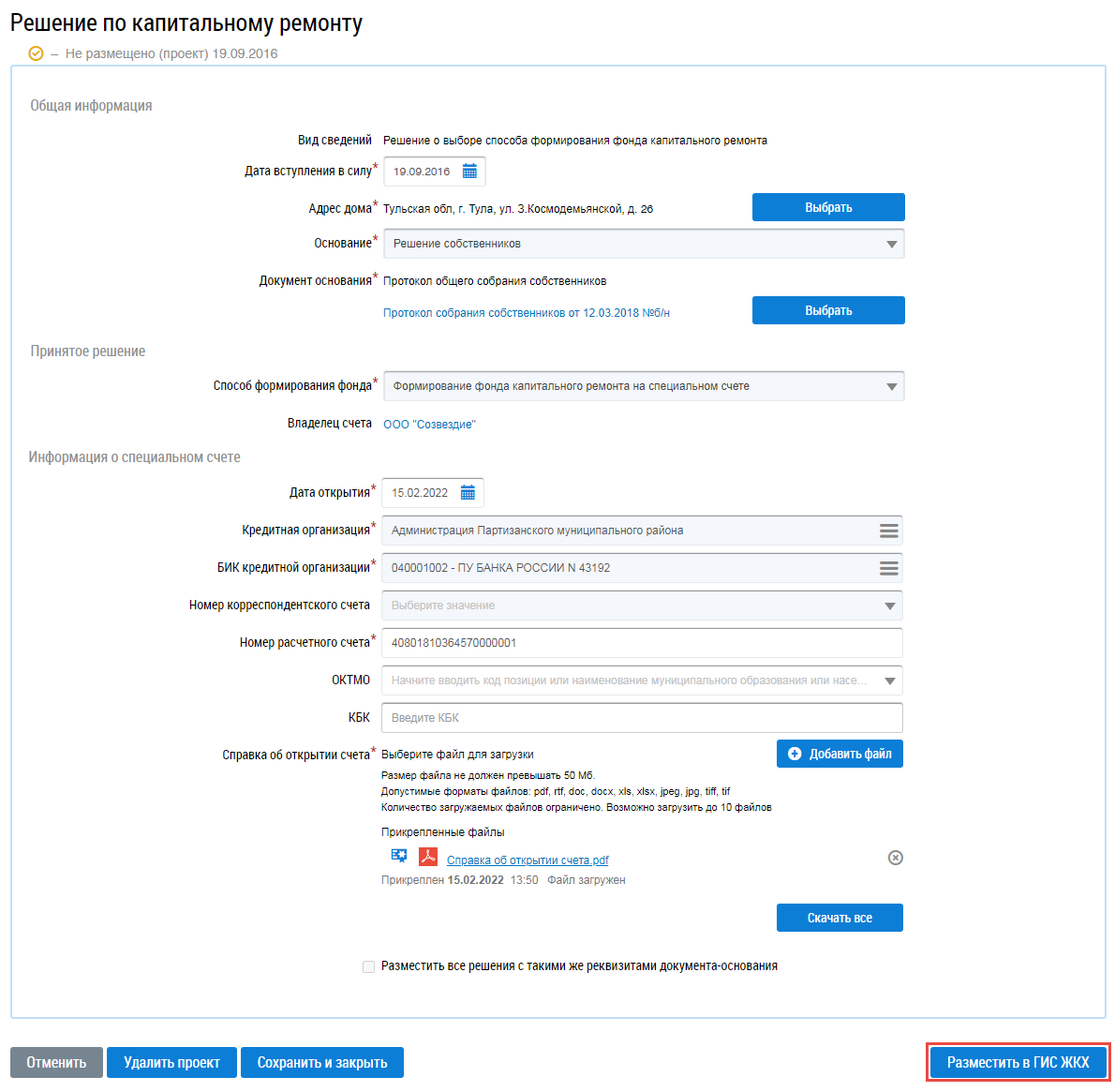This screenshot has width=1115, height=1092.
Task: Open list icon in Кредитная организация field
Action: [889, 531]
